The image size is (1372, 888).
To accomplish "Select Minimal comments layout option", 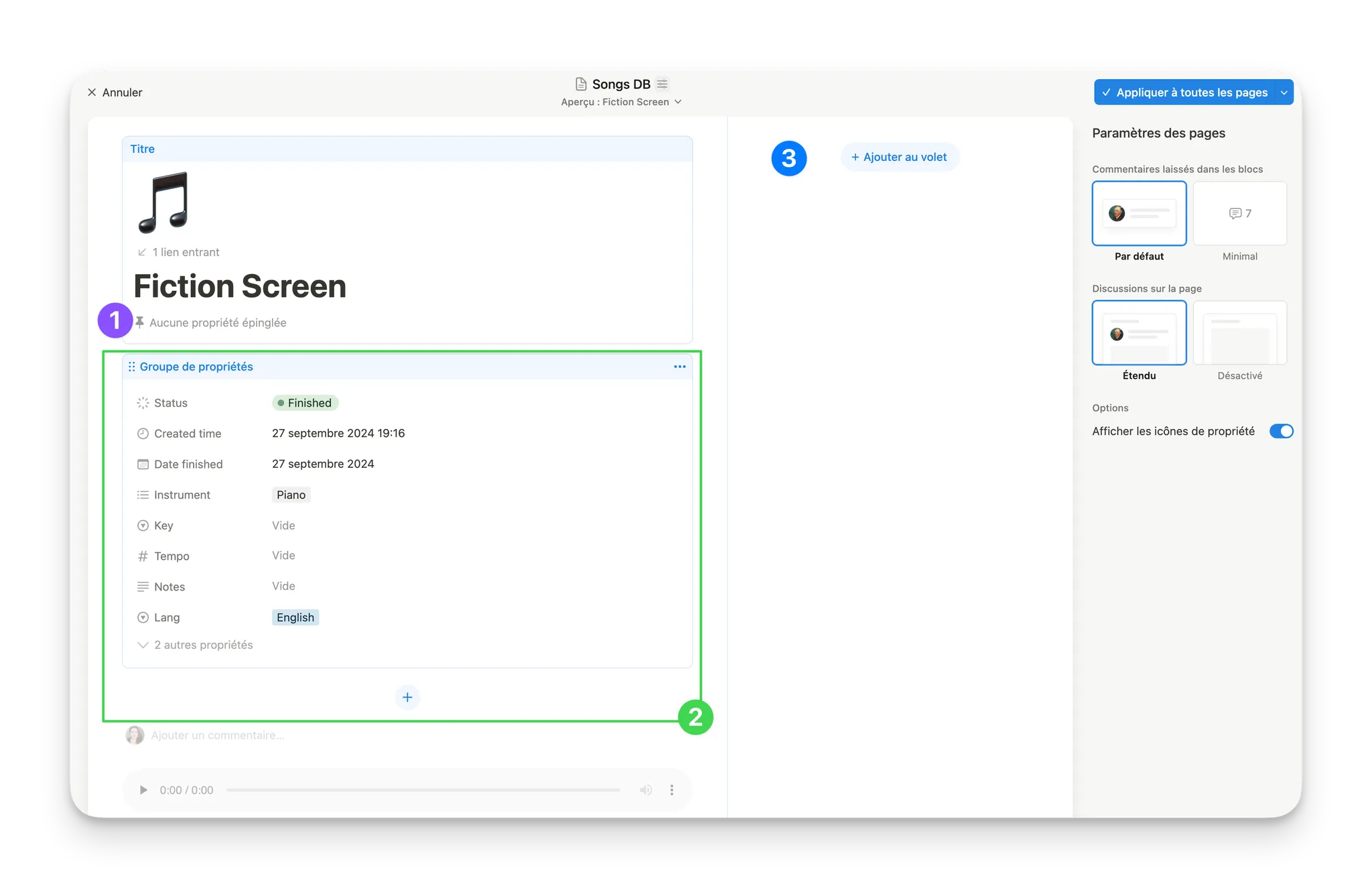I will 1239,214.
